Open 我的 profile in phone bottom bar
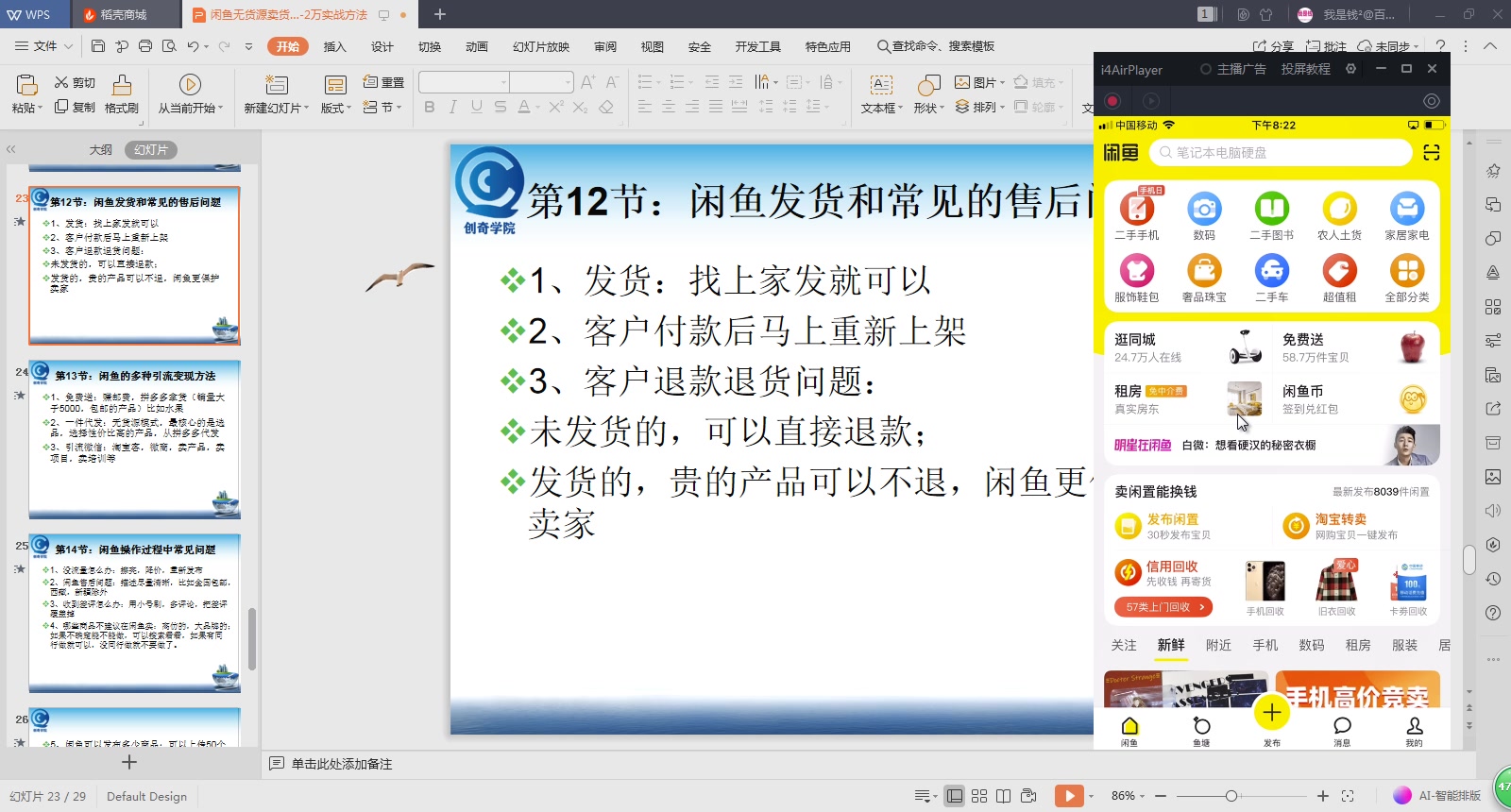The height and width of the screenshot is (812, 1511). pos(1414,731)
